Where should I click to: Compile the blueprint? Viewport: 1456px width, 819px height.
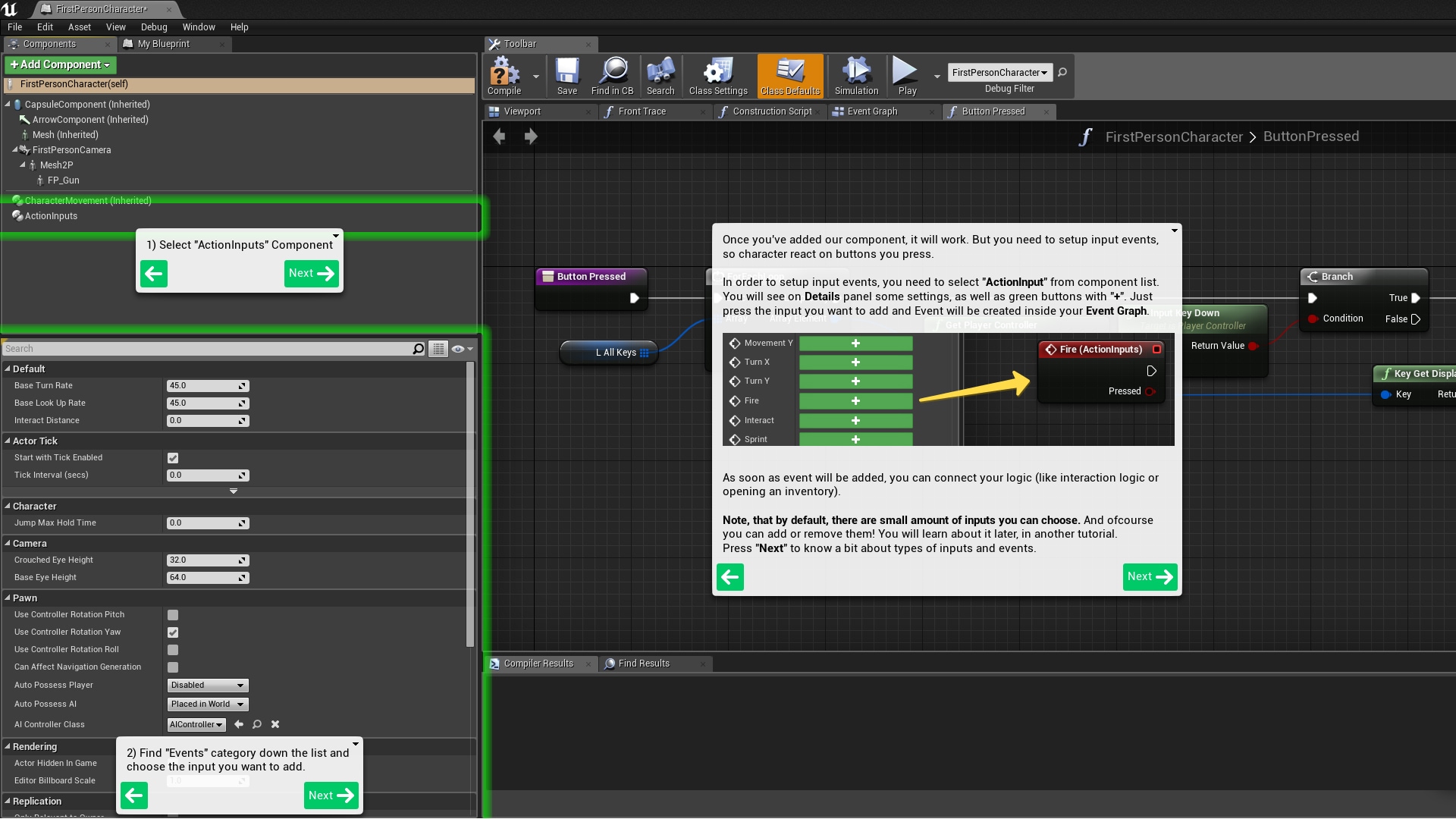(x=503, y=75)
